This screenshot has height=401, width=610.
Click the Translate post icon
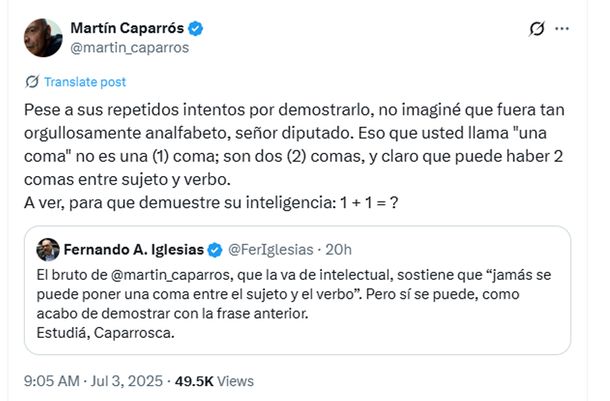[31, 82]
